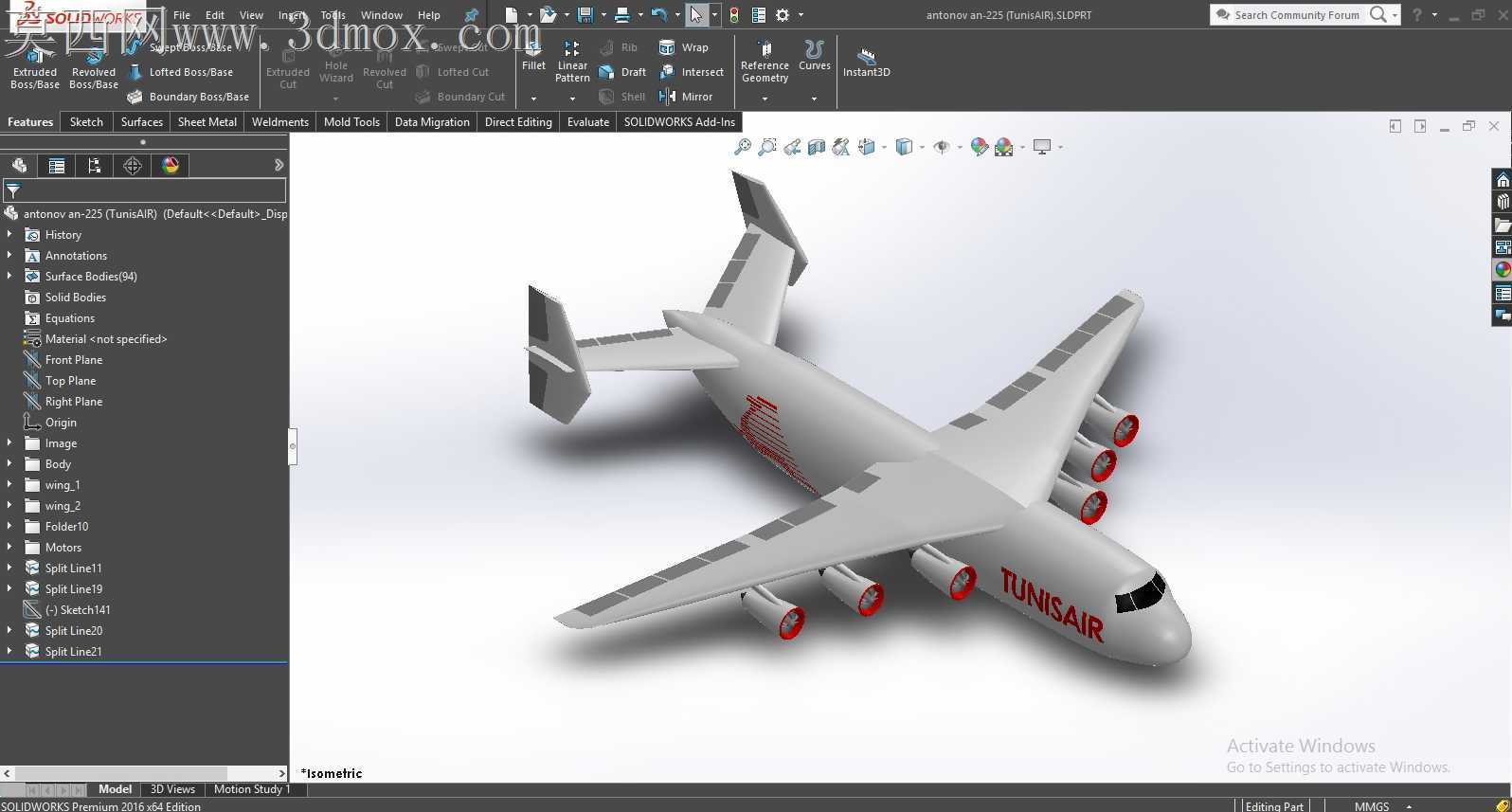Select the Fillet tool
The image size is (1512, 812).
(x=533, y=56)
